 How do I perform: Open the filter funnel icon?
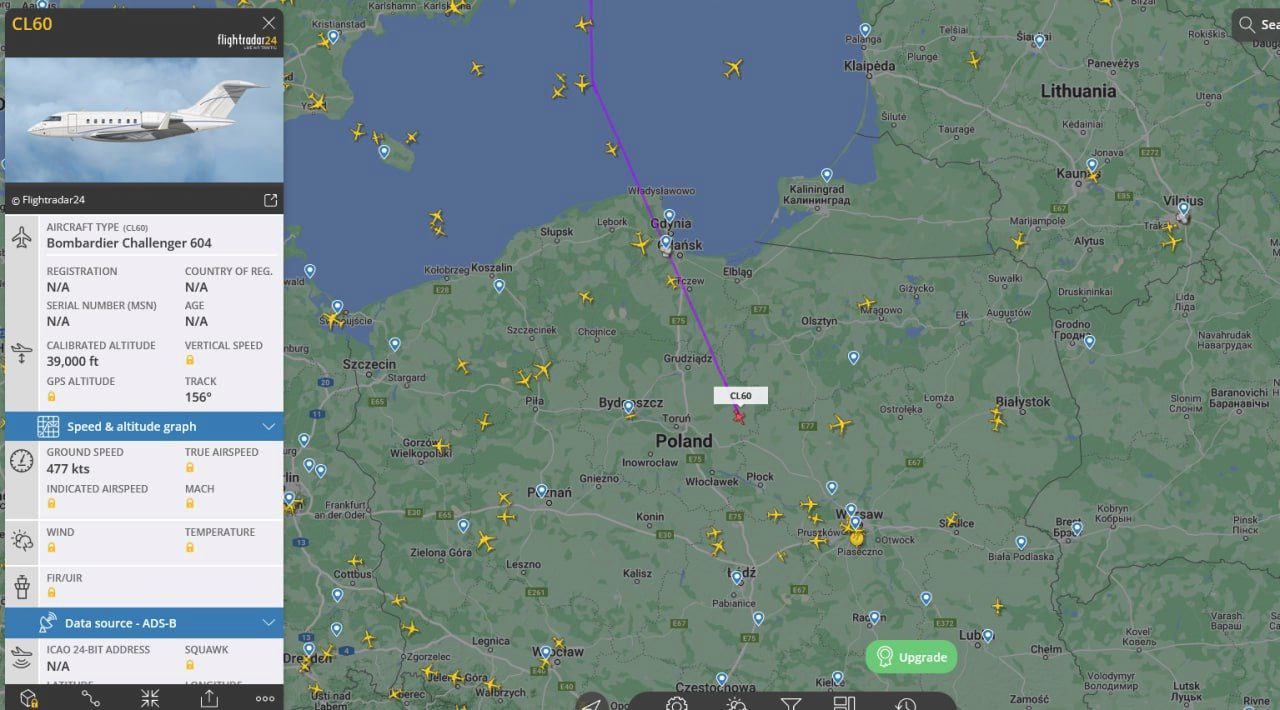790,704
